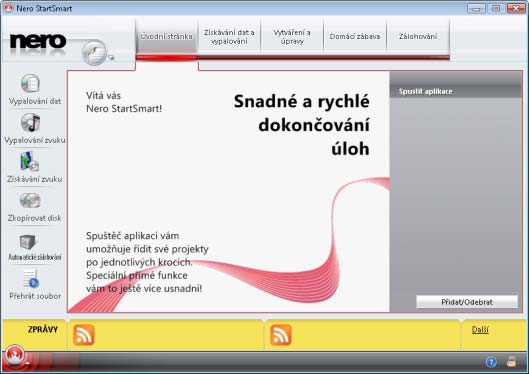Maximize the Nero StartSmart window
529x374 pixels.
pos(496,8)
